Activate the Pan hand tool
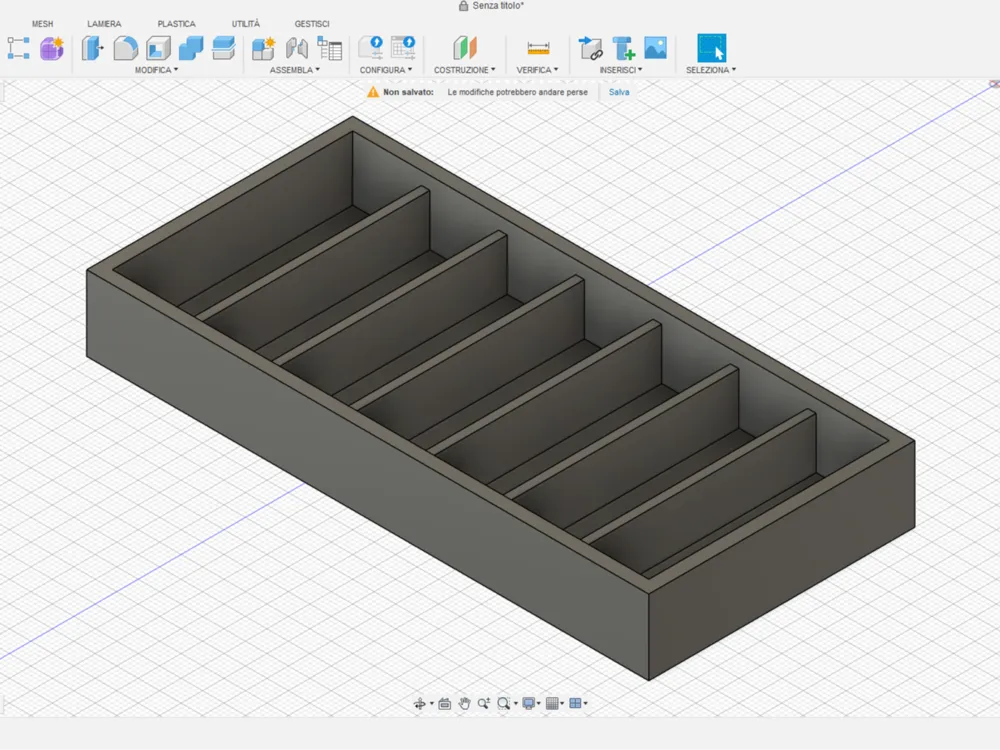The height and width of the screenshot is (750, 1000). (464, 703)
